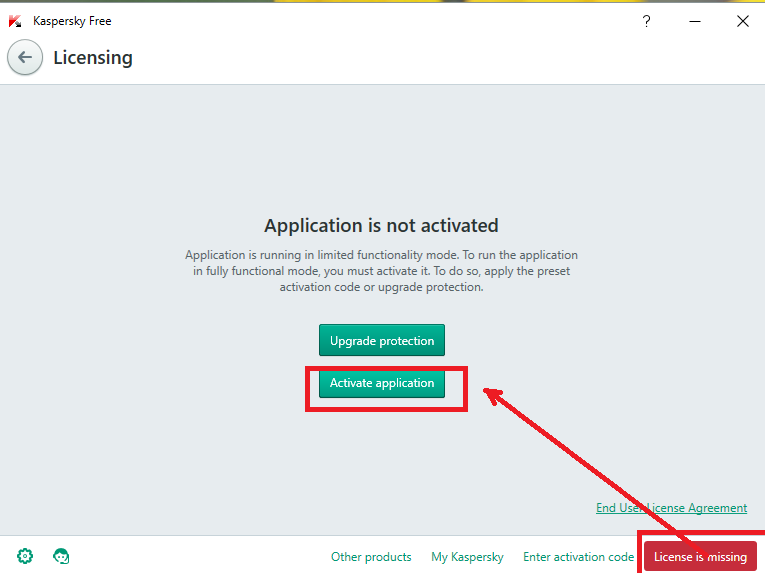
Task: Open support via the agent face icon
Action: (61, 556)
